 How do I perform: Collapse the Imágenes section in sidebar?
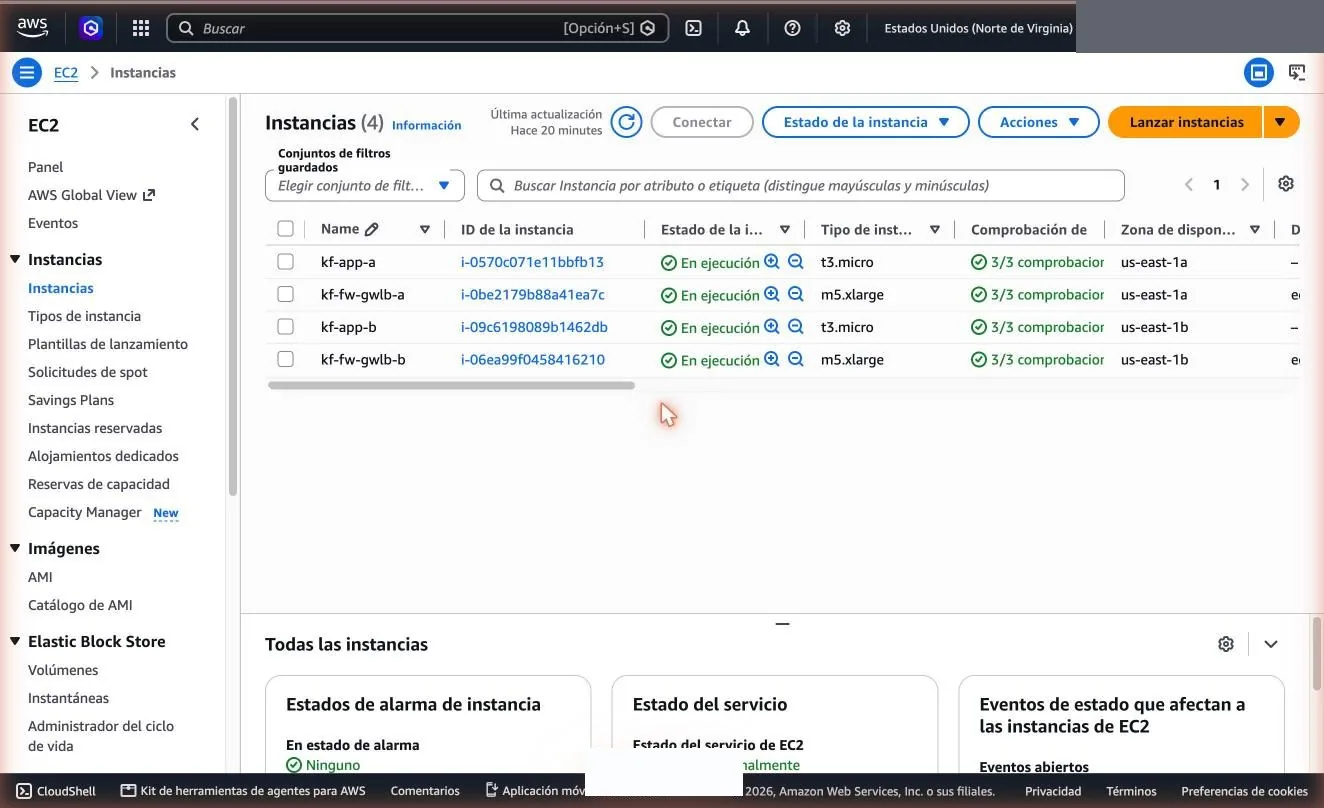point(15,548)
